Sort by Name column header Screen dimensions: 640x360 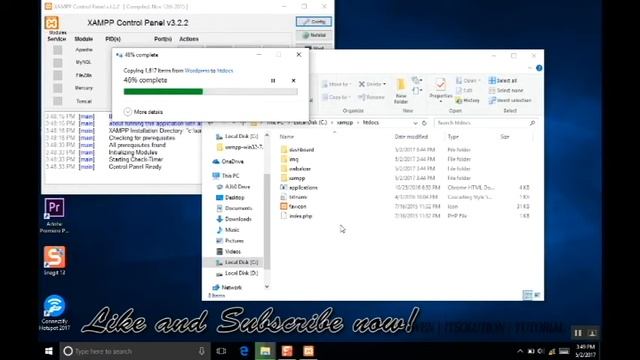click(x=287, y=137)
